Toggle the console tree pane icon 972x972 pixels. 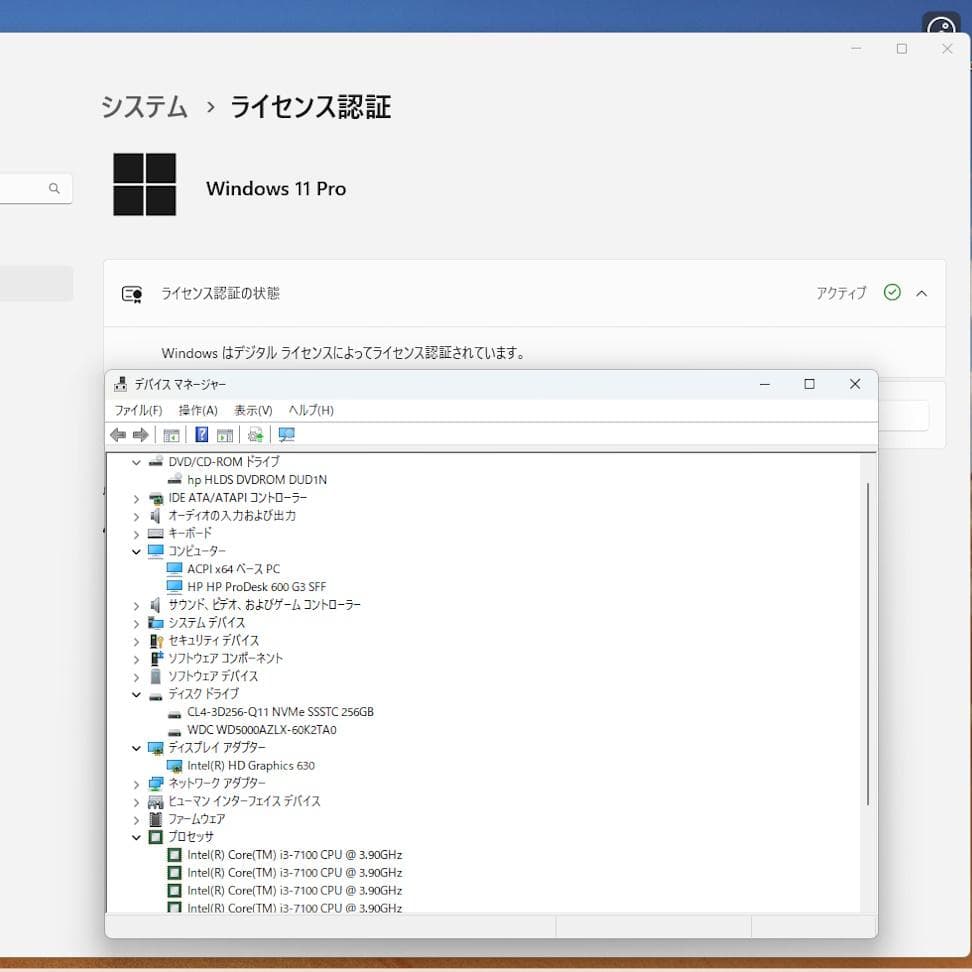(171, 434)
